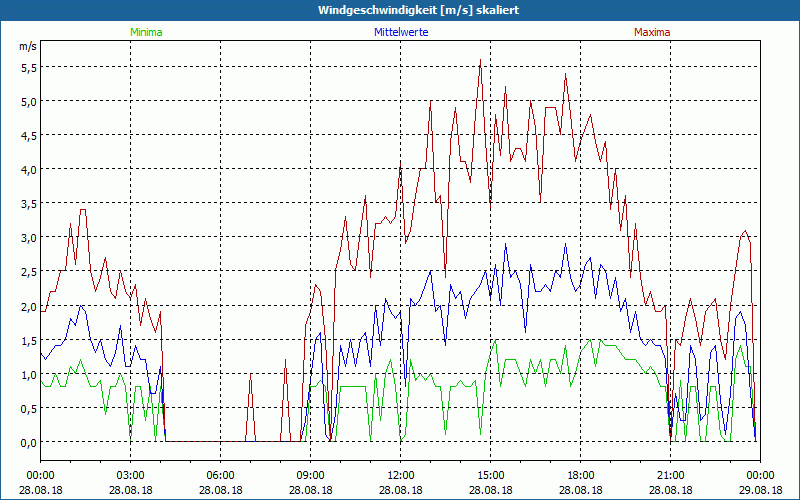Click the 03:00 time axis label
800x500 pixels.
(x=130, y=476)
